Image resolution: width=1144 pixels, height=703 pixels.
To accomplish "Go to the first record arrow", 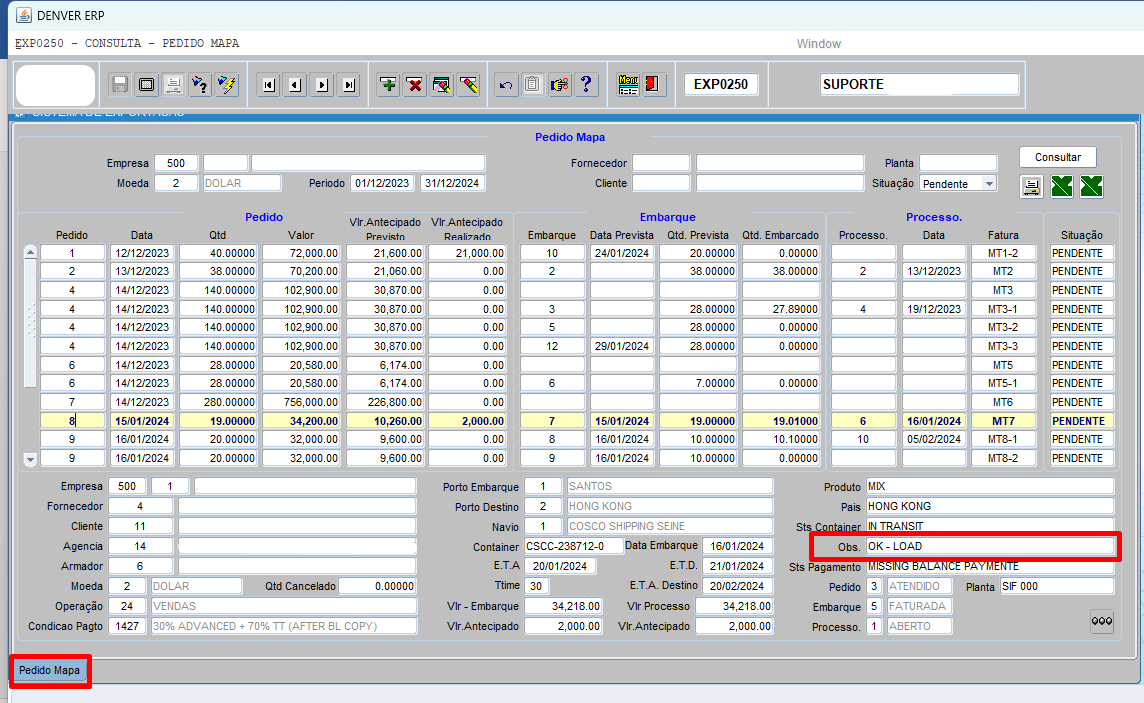I will [x=268, y=85].
